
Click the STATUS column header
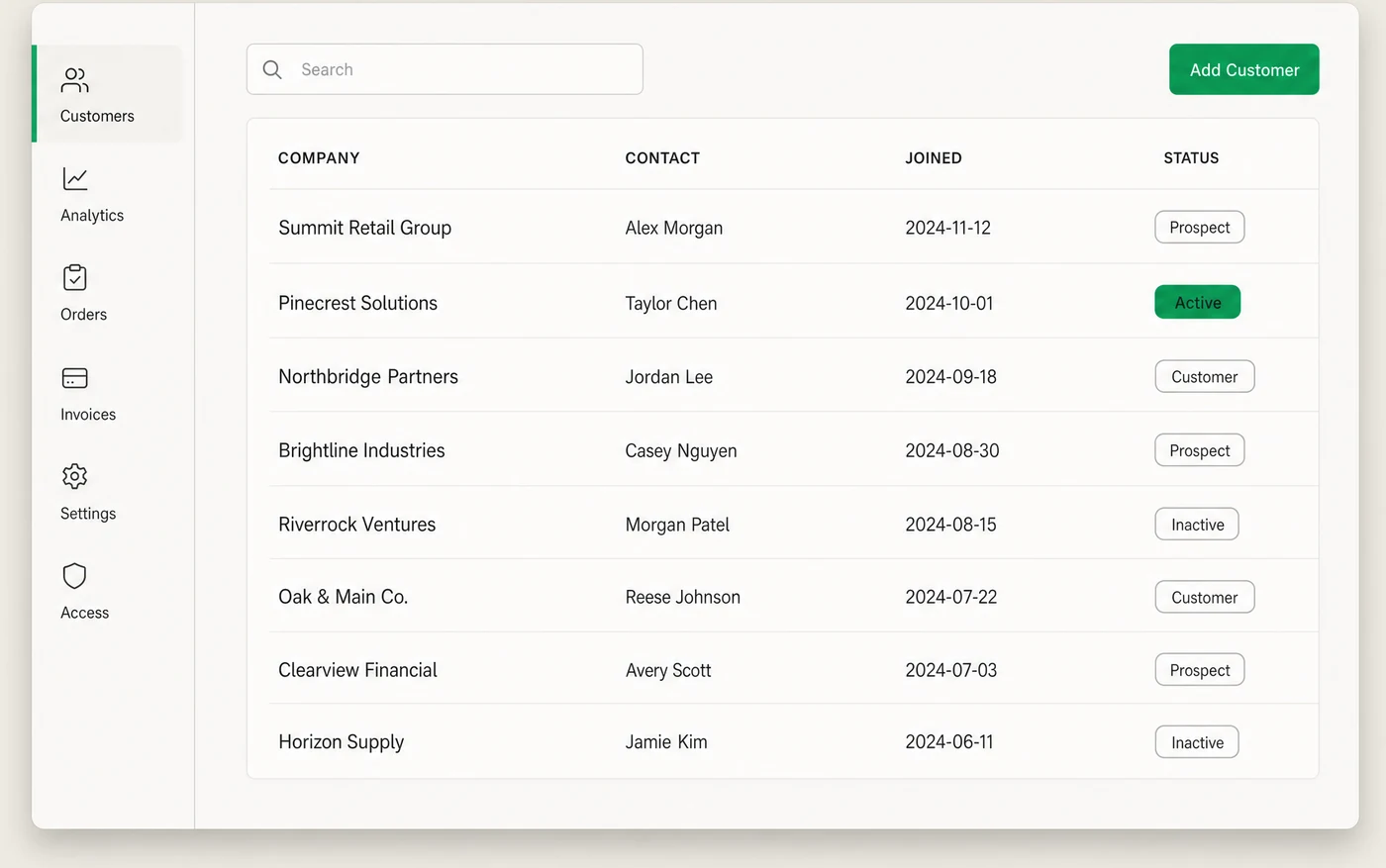click(x=1191, y=158)
